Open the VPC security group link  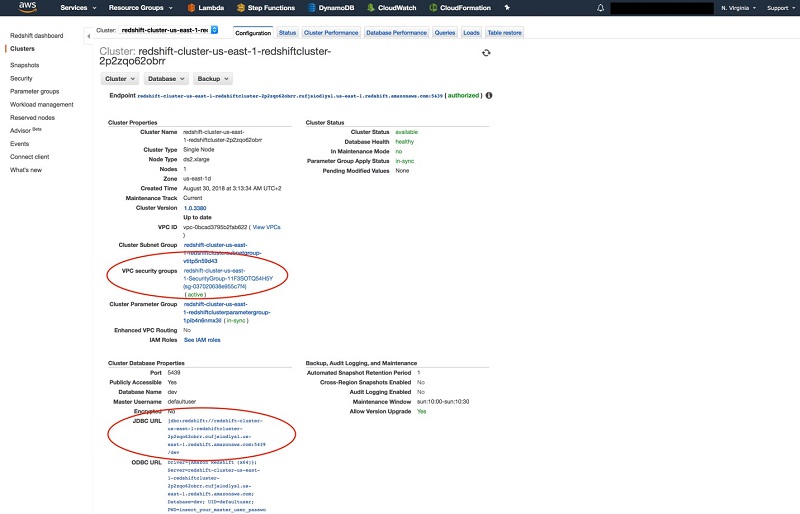pyautogui.click(x=228, y=279)
